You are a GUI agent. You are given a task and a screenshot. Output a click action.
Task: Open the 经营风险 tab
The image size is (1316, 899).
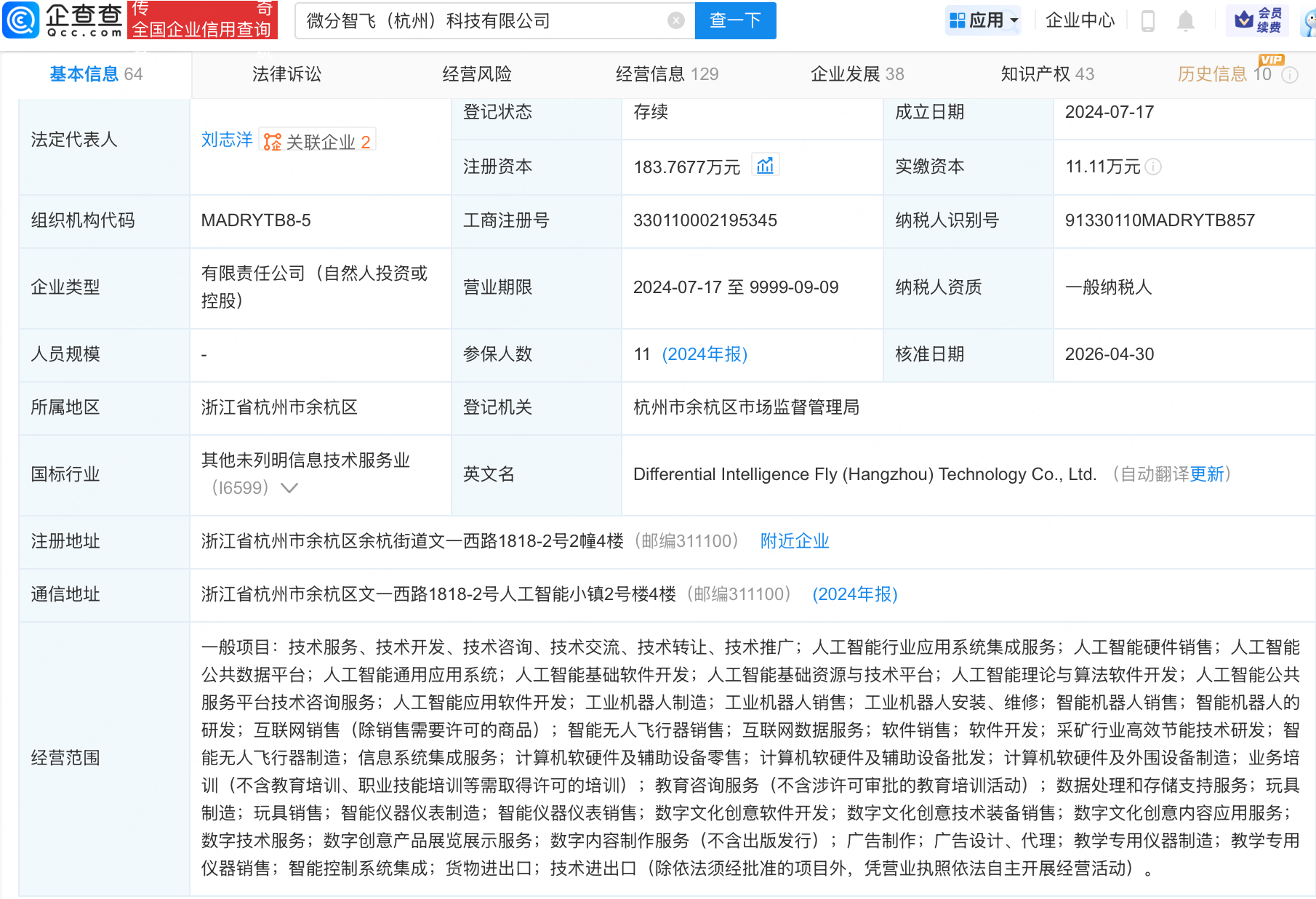click(x=477, y=74)
